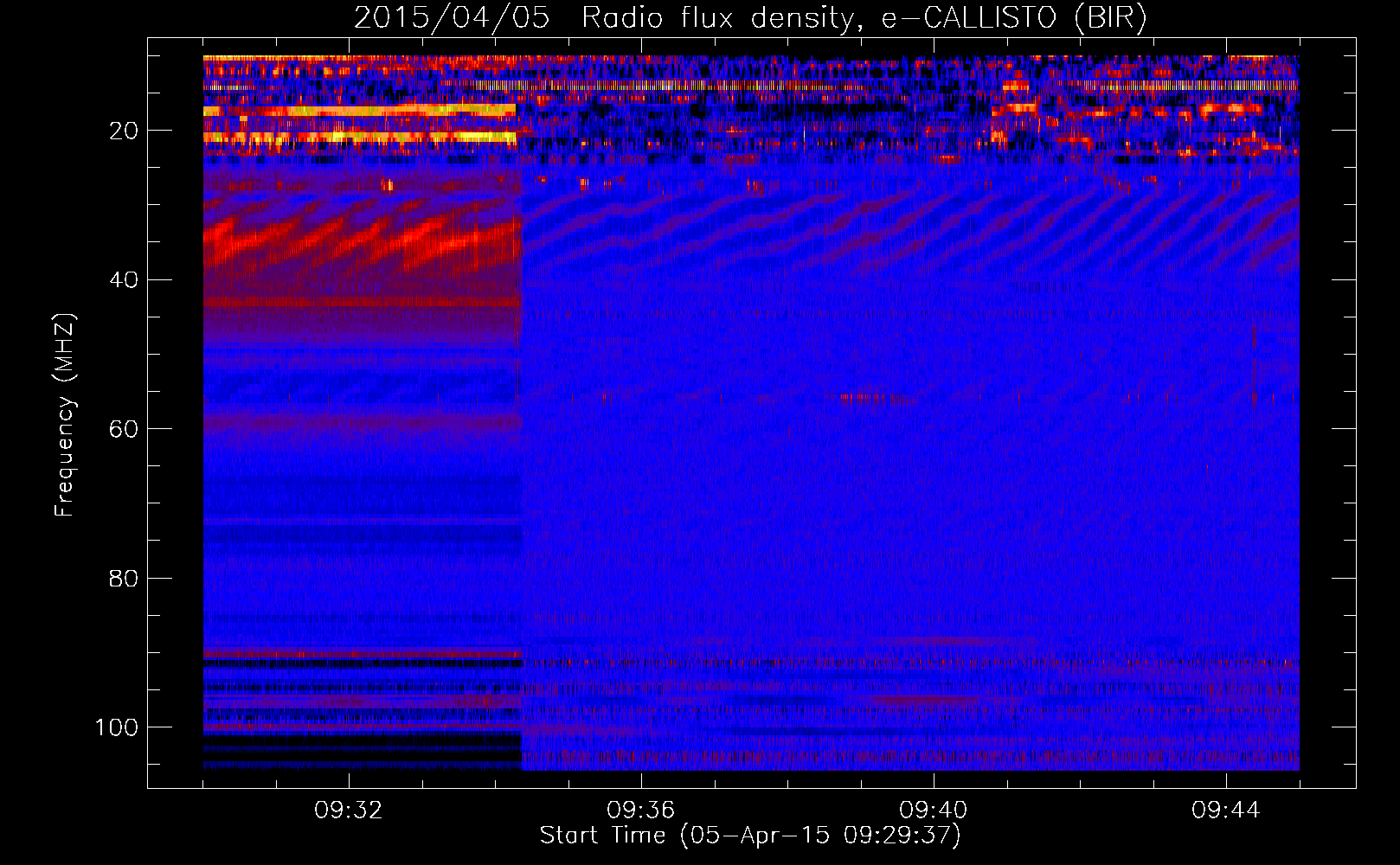Click the 60 MHz frequency tick label
The width and height of the screenshot is (1400, 865).
click(124, 429)
